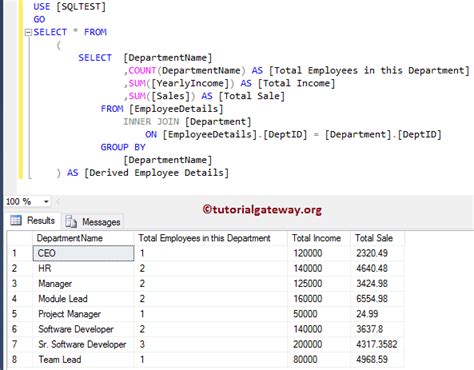Click the INNER JOIN [Department] line

pyautogui.click(x=187, y=121)
